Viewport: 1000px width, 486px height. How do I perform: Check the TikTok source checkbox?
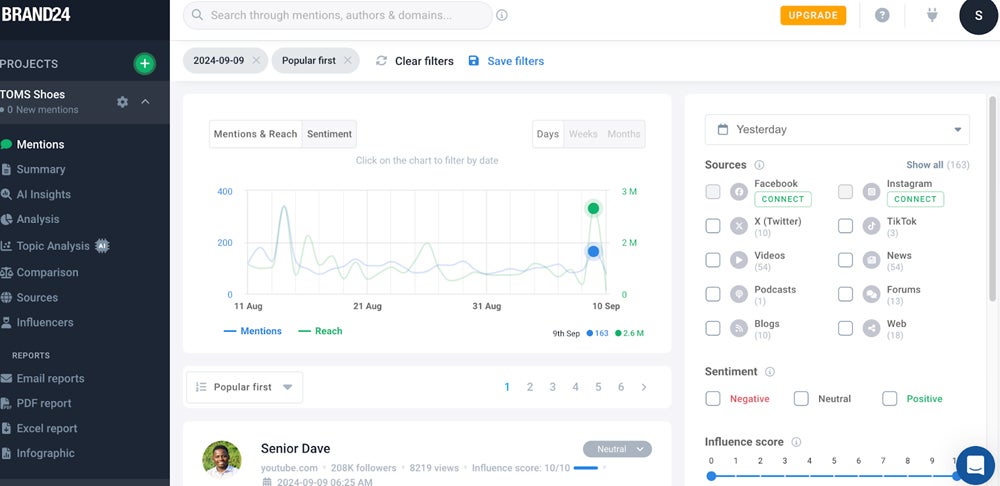tap(845, 226)
